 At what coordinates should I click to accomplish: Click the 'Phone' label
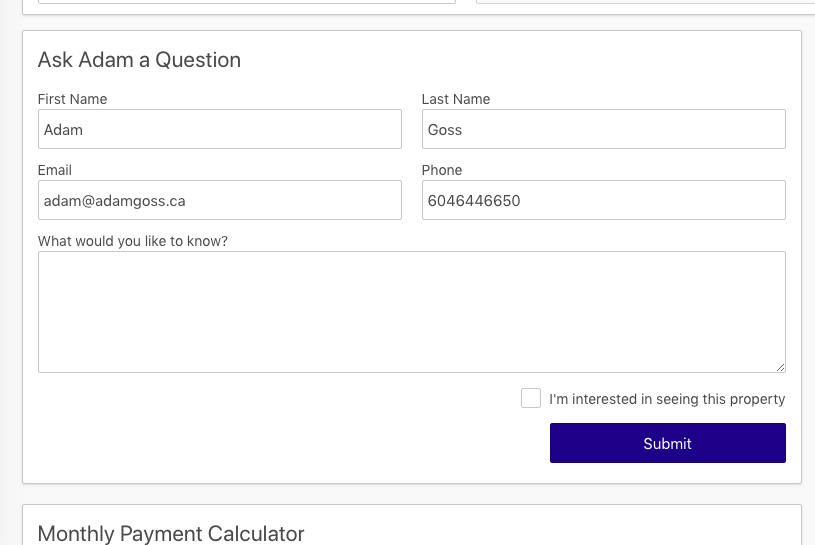[x=442, y=170]
